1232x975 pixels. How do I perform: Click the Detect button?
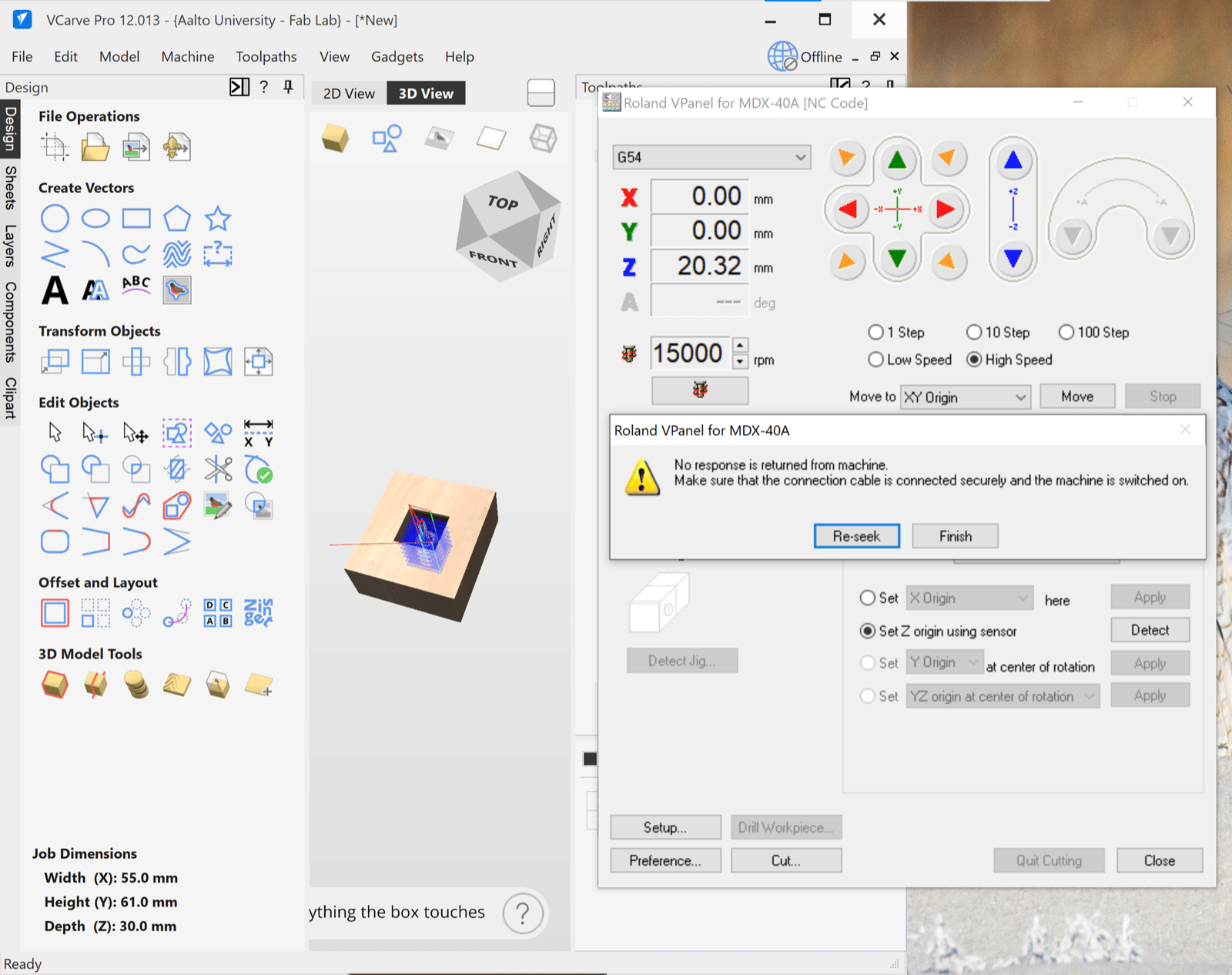click(1150, 630)
